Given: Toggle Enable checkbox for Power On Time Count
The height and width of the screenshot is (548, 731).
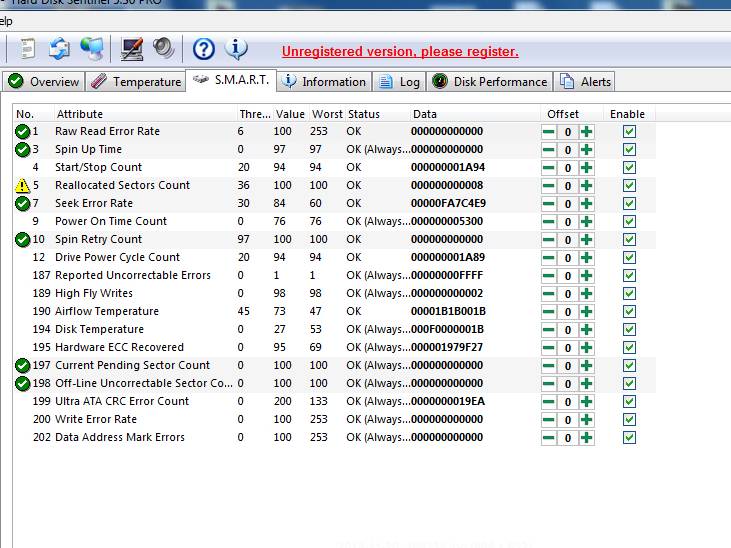Looking at the screenshot, I should pos(629,222).
